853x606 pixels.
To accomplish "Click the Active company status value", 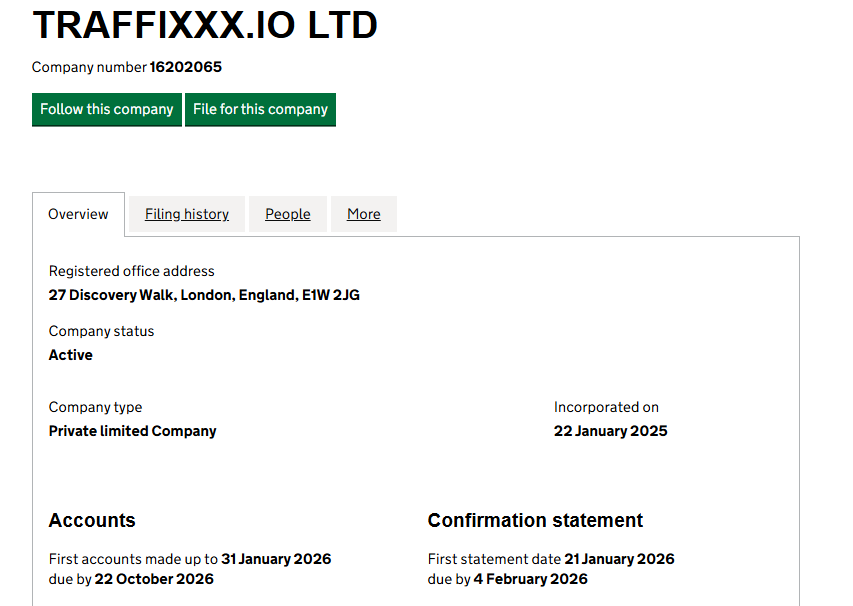I will tap(71, 355).
